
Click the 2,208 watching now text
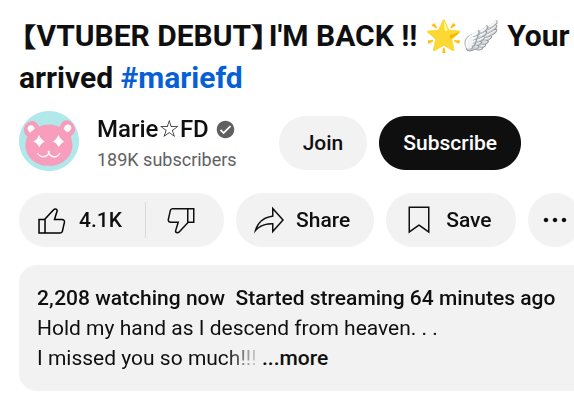tap(131, 298)
